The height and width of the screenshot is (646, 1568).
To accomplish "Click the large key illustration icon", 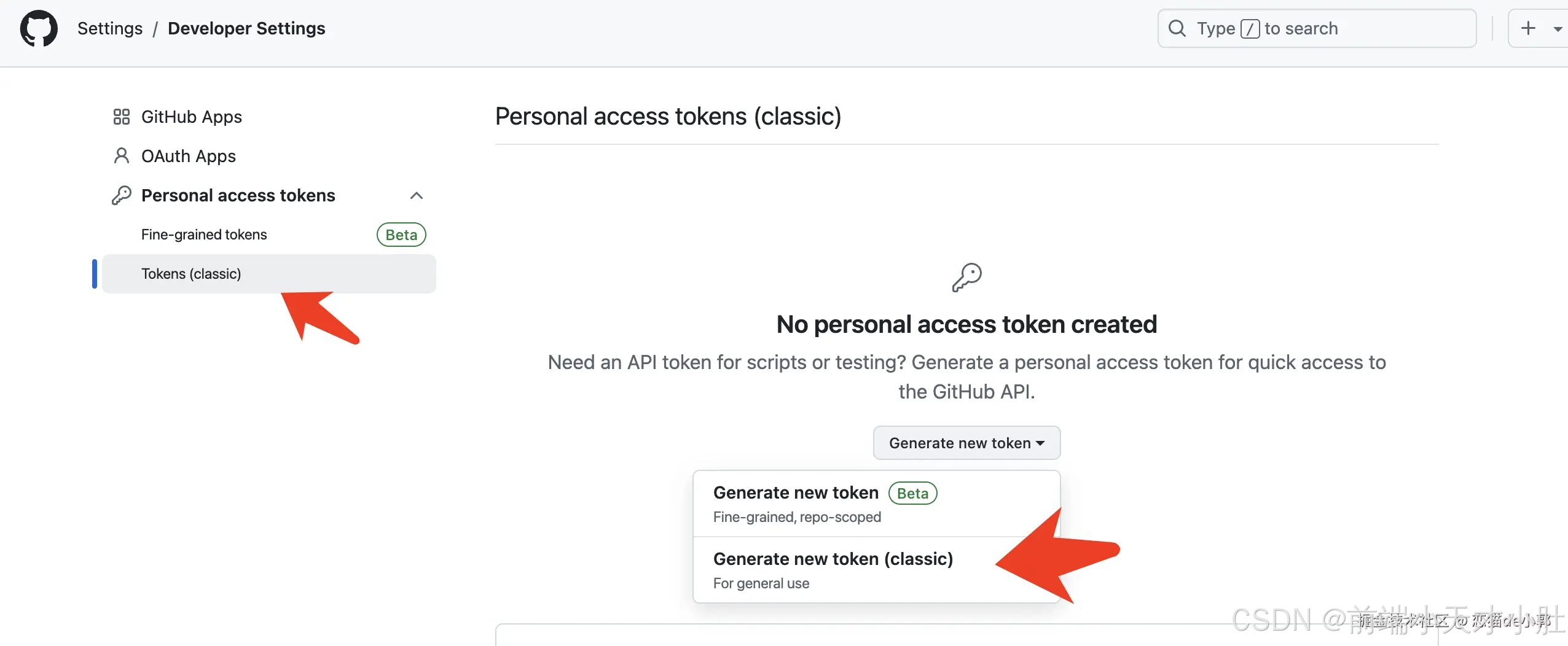I will tap(966, 276).
